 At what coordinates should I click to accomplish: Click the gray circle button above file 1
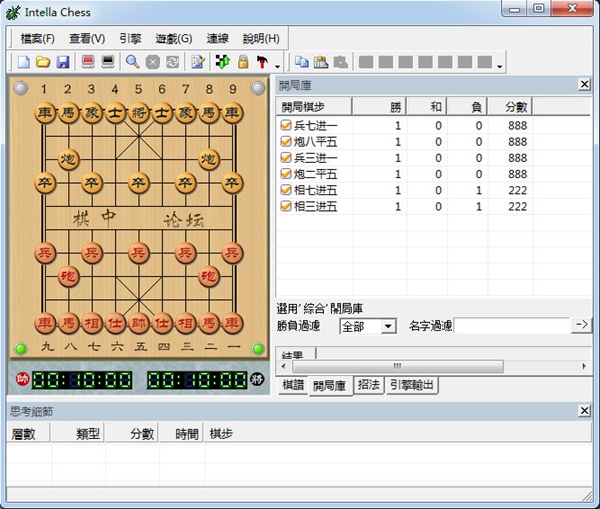(21, 88)
